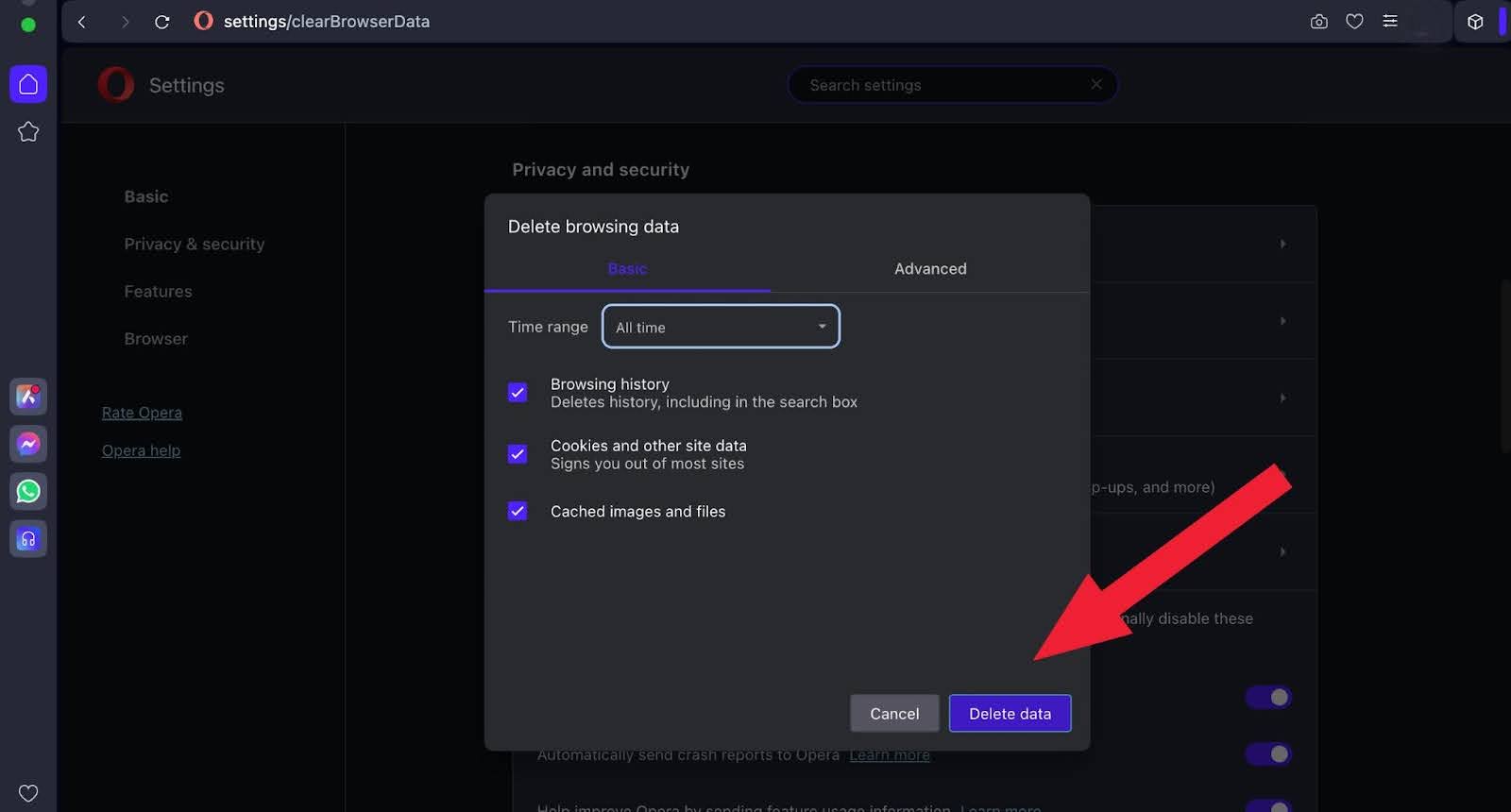The height and width of the screenshot is (812, 1511).
Task: Open the Aria AI icon in sidebar
Action: [x=28, y=397]
